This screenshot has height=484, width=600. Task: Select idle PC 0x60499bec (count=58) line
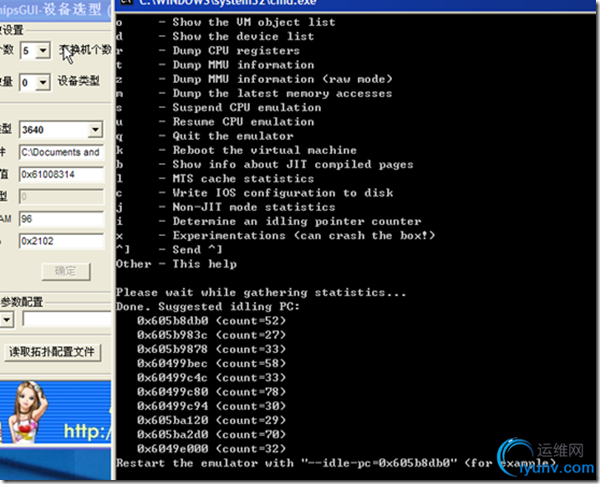[x=211, y=363]
